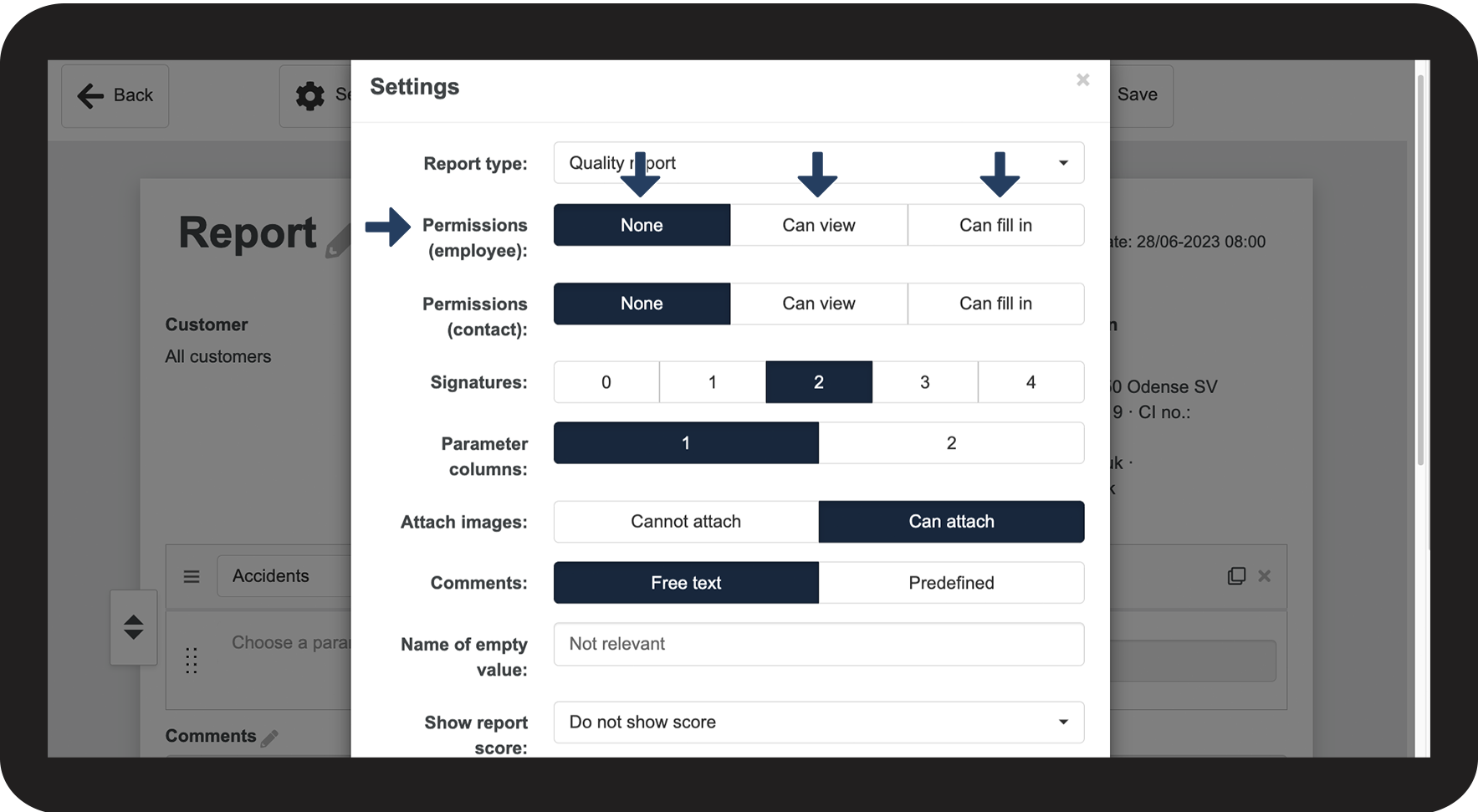Choose 0 signatures
Viewport: 1478px width, 812px height.
[x=606, y=382]
